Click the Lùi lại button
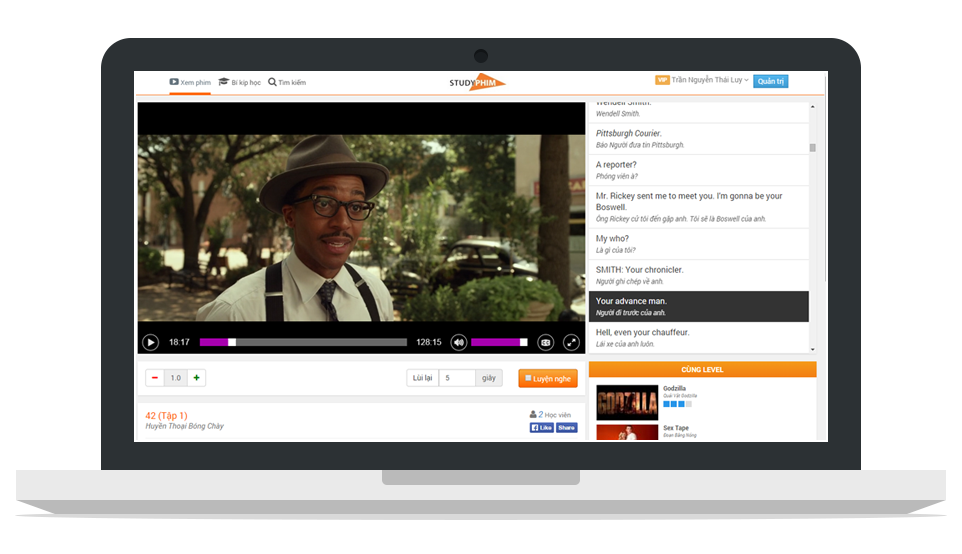Viewport: 962px width, 554px height. click(x=422, y=378)
